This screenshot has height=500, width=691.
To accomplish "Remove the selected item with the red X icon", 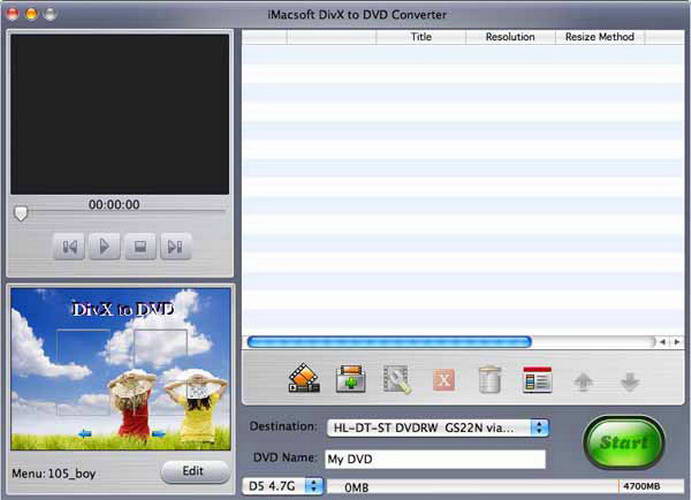I will [x=444, y=380].
